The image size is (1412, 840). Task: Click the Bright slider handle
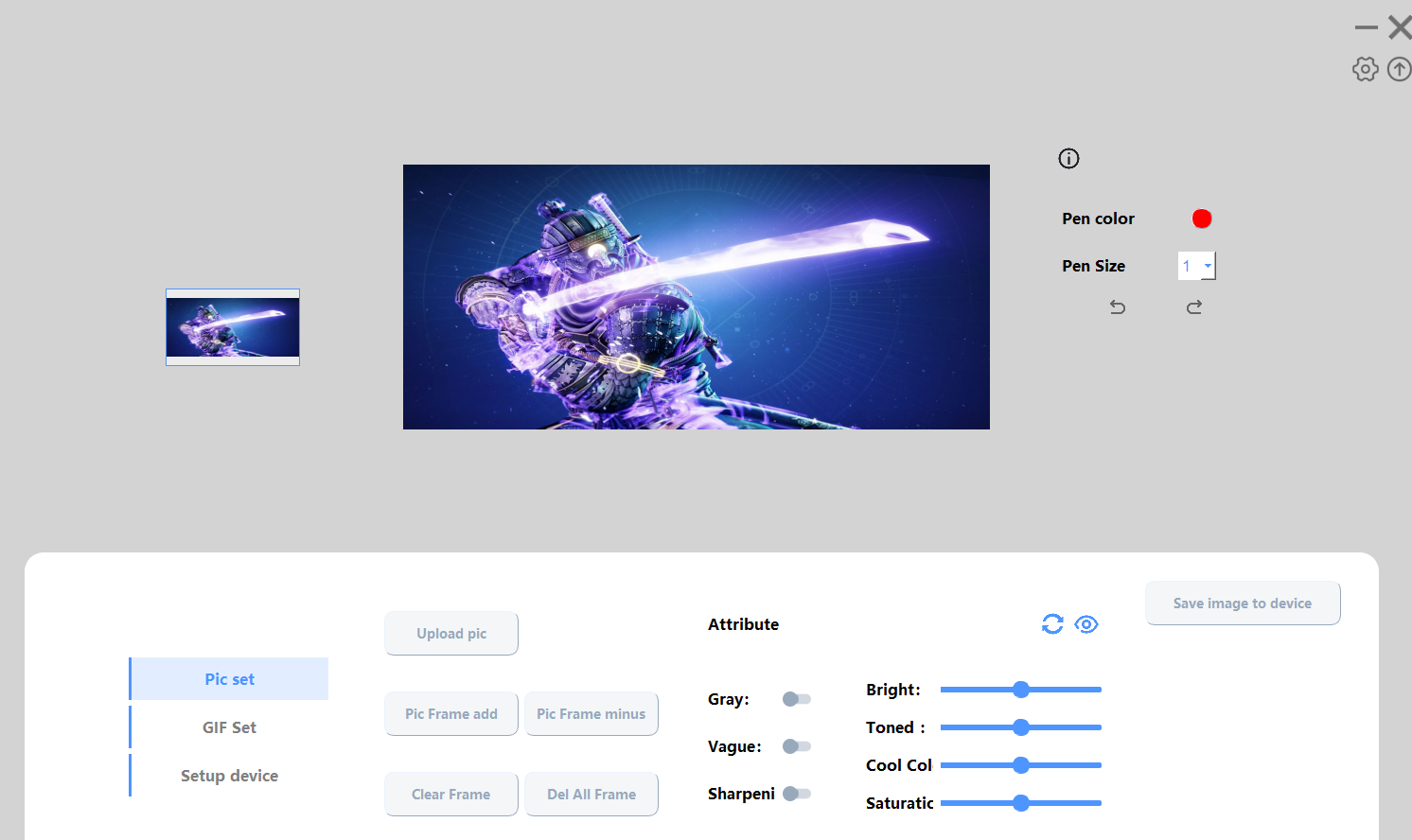pos(1021,690)
